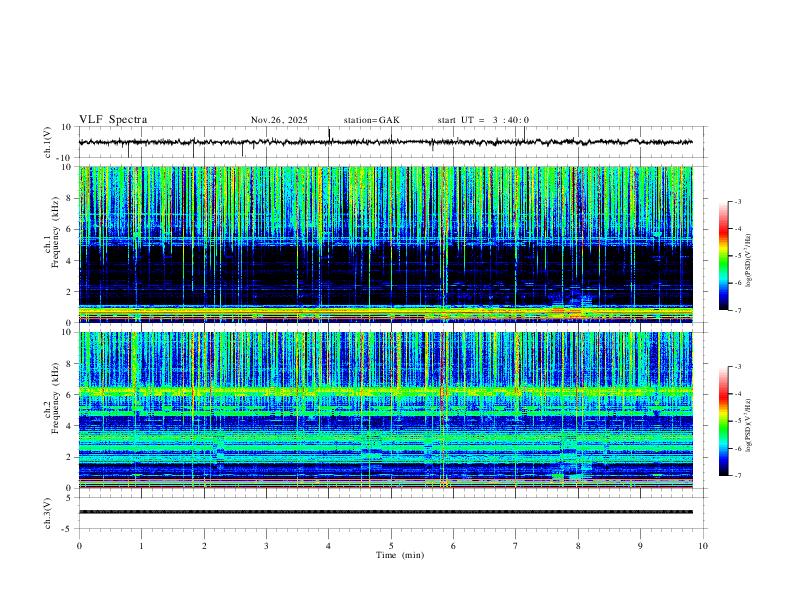This screenshot has height=612, width=792.
Task: Click the ch.2 VLF spectrogram panel
Action: 386,410
